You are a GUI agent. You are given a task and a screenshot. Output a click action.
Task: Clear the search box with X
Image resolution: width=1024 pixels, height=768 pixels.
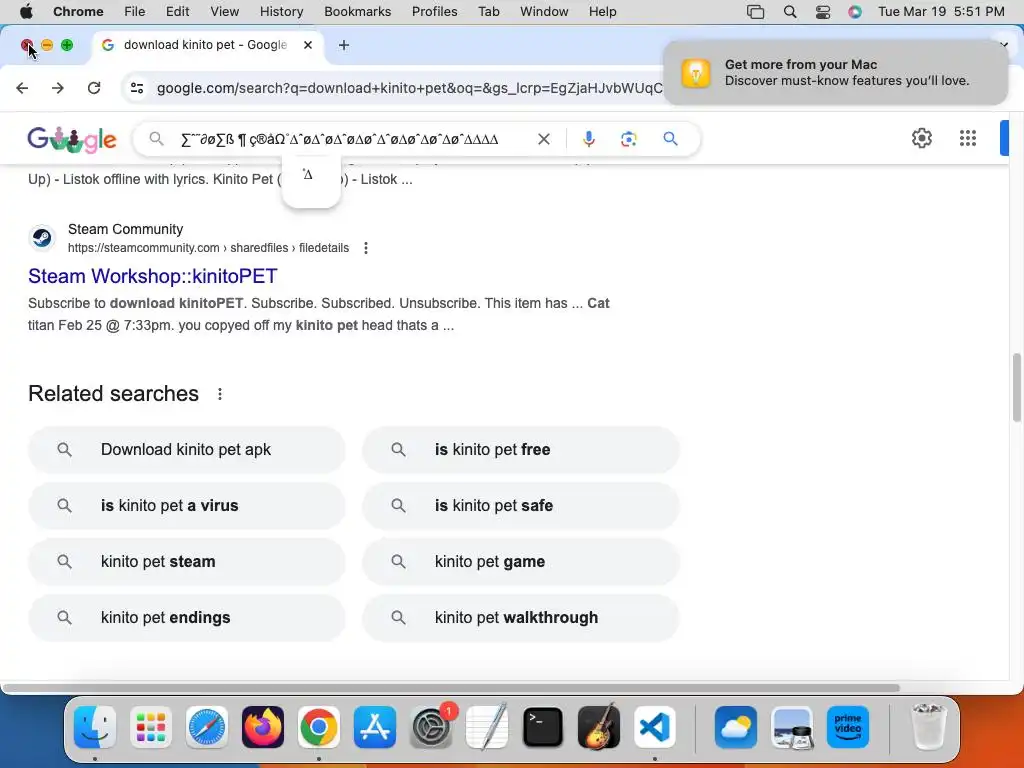(543, 138)
